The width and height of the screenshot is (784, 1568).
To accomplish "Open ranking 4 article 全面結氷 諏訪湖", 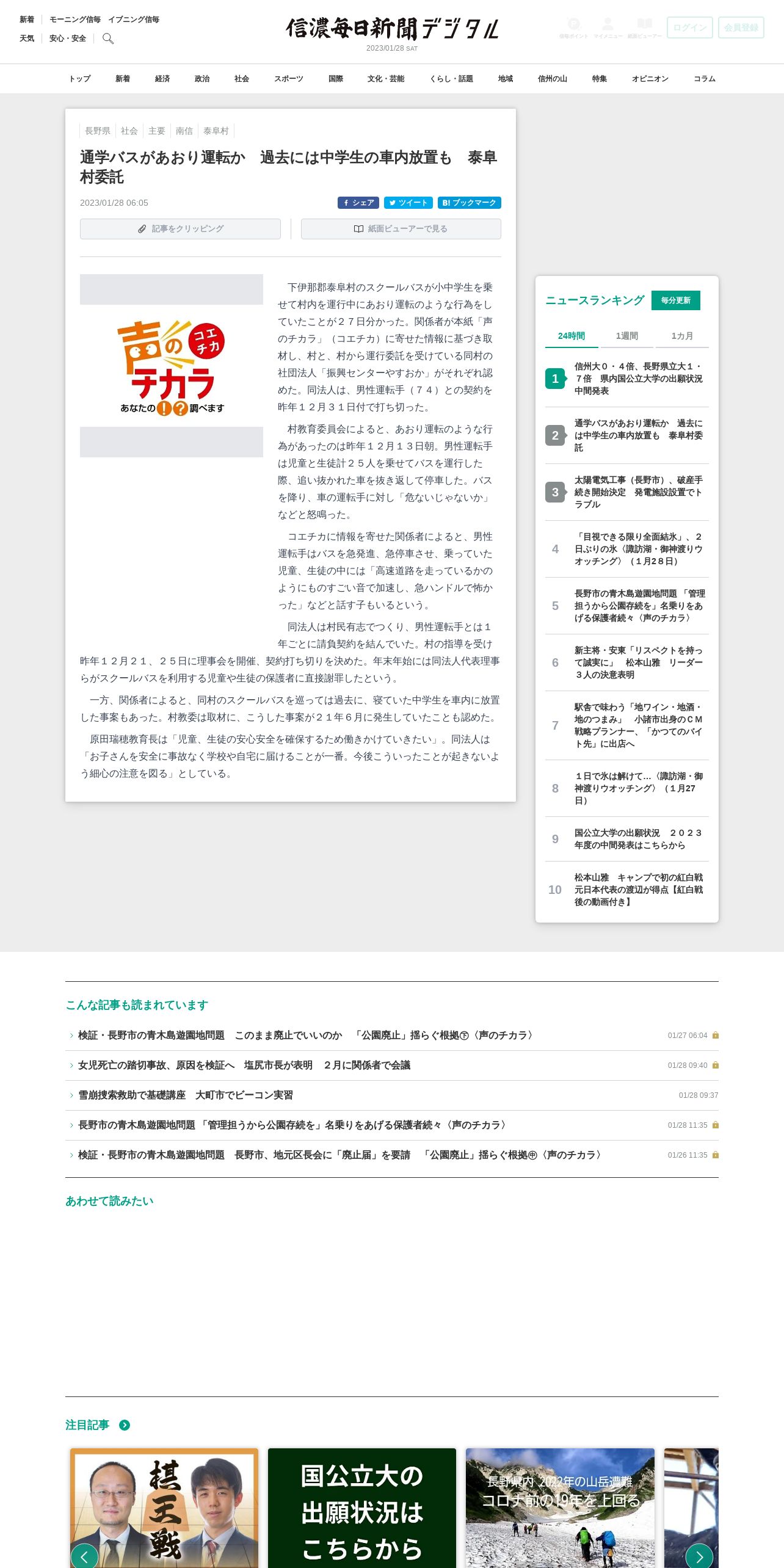I will [638, 549].
